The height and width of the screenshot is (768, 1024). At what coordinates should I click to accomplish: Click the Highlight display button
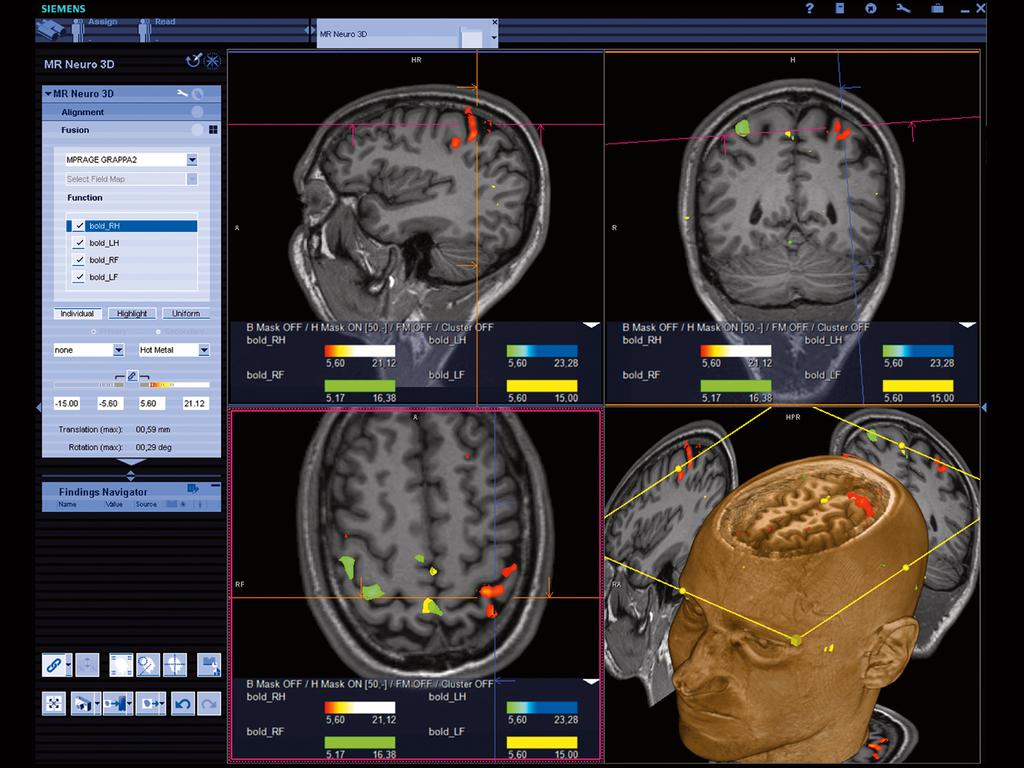point(131,313)
